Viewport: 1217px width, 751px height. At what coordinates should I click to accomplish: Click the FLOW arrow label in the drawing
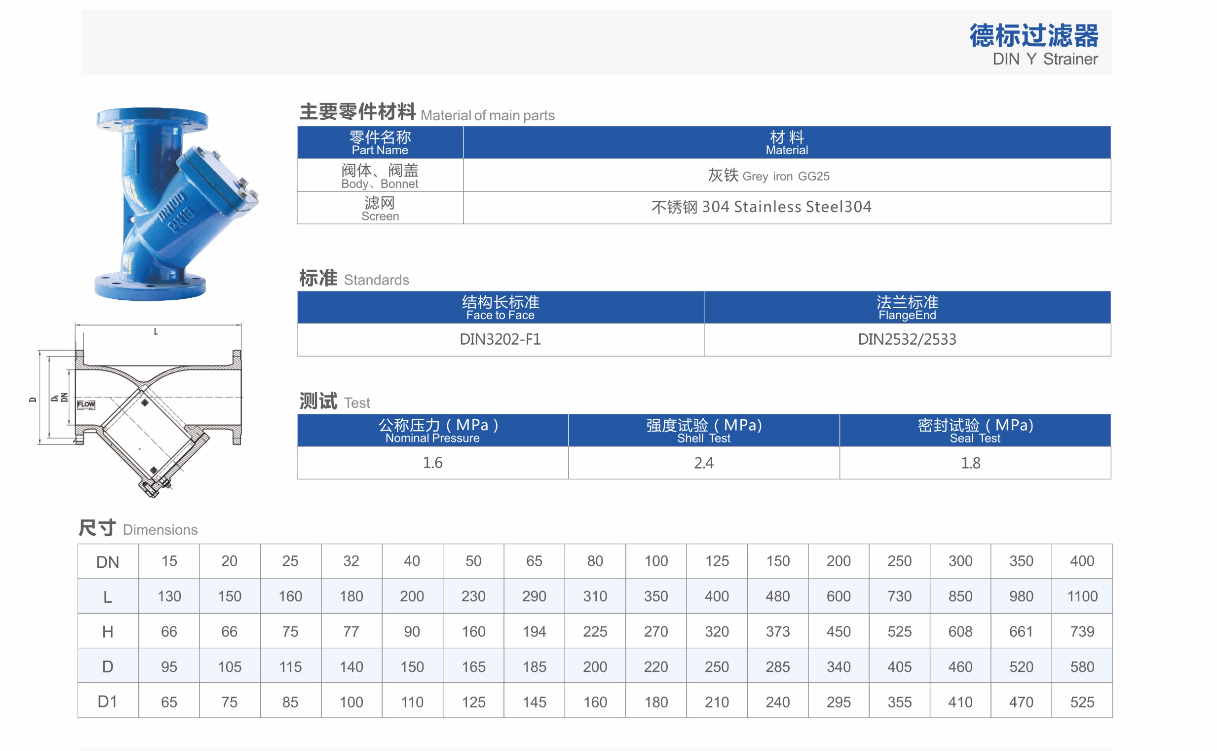(87, 403)
